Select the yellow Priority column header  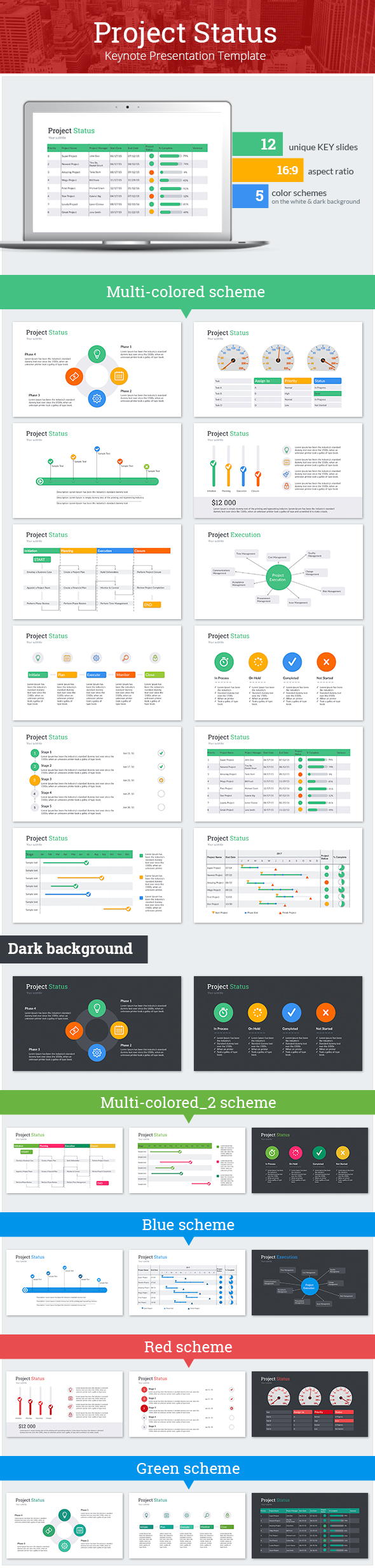(x=297, y=381)
